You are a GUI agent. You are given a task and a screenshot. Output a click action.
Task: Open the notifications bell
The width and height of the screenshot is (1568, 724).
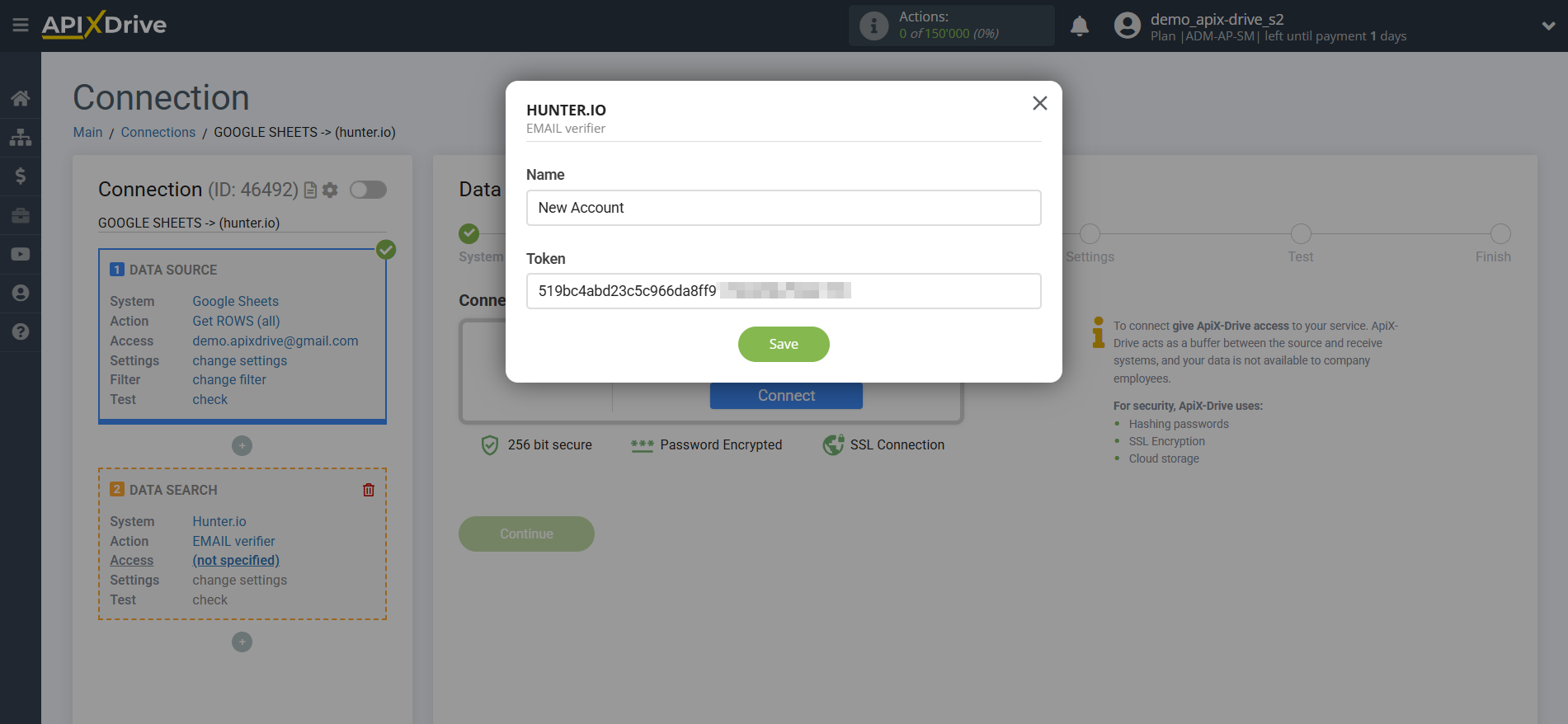pos(1080,26)
